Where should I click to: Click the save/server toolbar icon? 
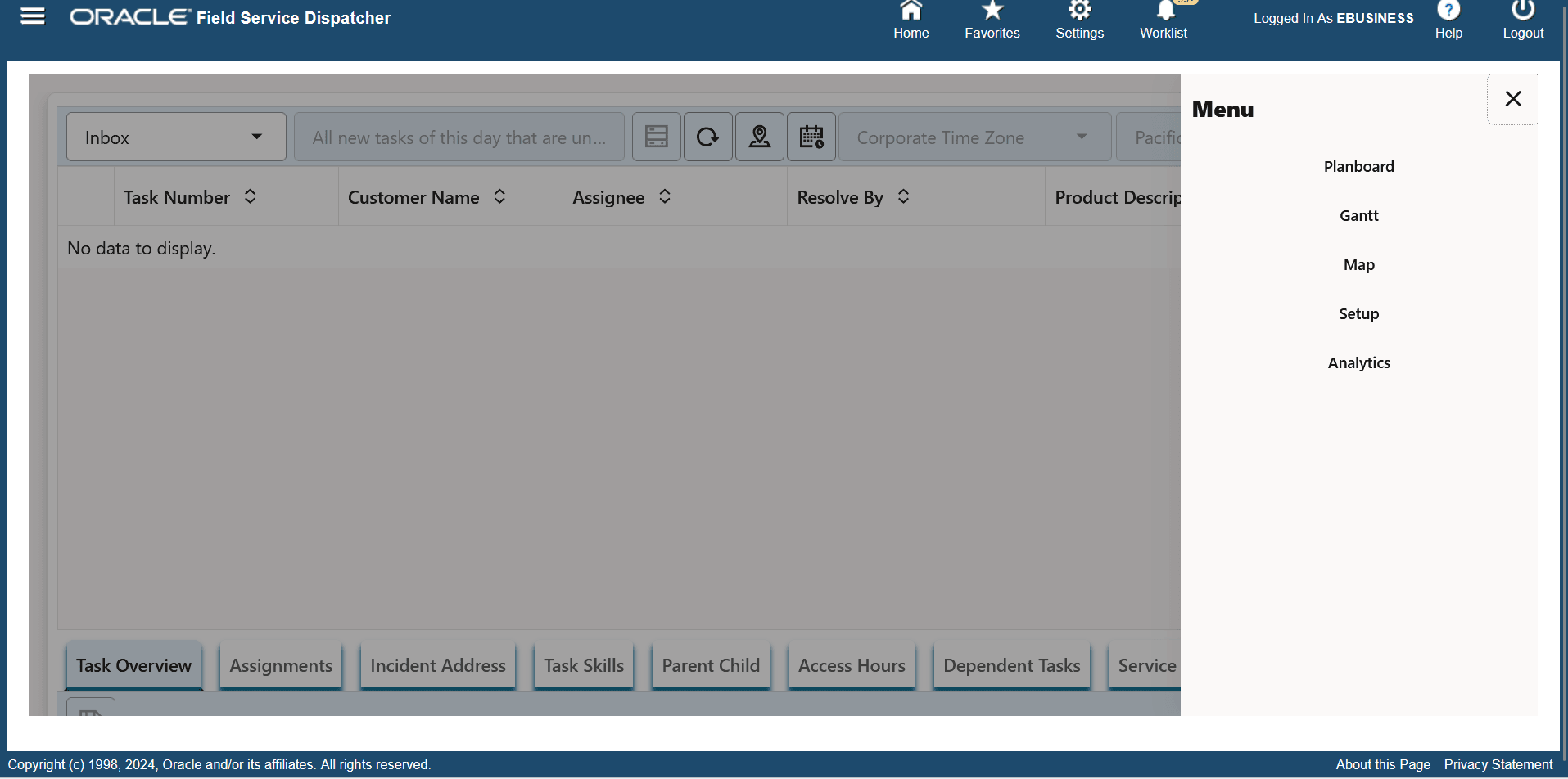pyautogui.click(x=656, y=137)
